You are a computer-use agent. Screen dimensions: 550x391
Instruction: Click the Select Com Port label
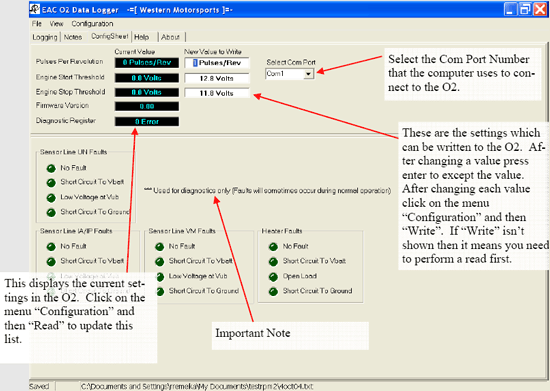(x=291, y=62)
